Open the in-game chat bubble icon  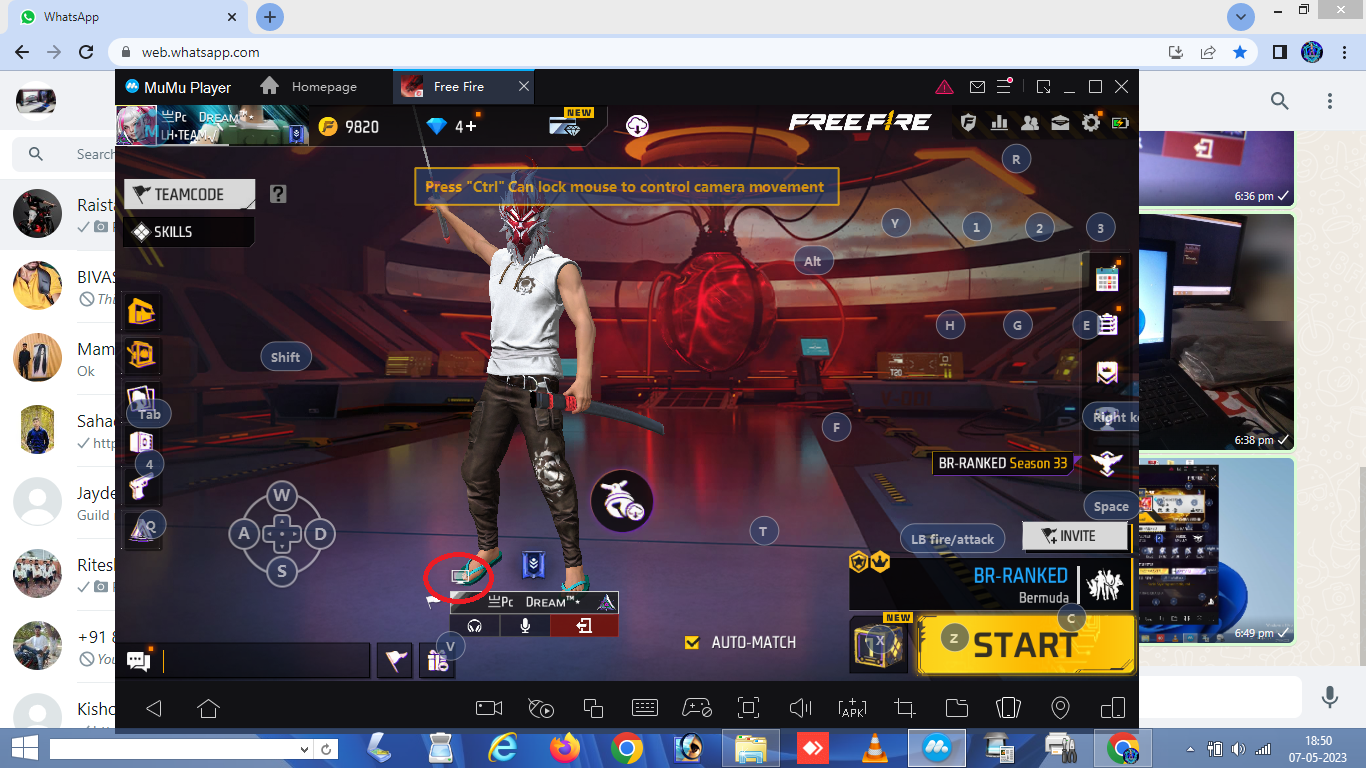click(x=139, y=660)
